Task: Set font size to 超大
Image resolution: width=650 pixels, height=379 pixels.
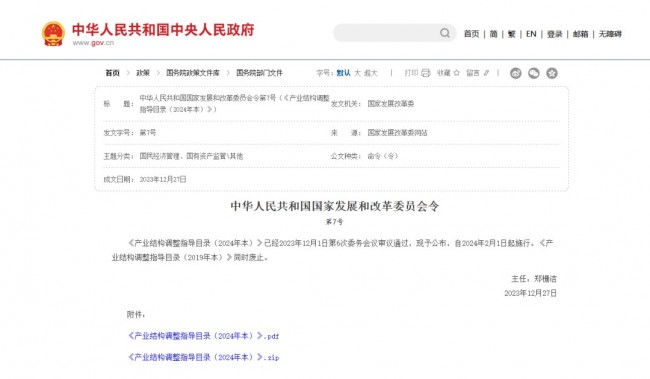Action: pyautogui.click(x=371, y=73)
